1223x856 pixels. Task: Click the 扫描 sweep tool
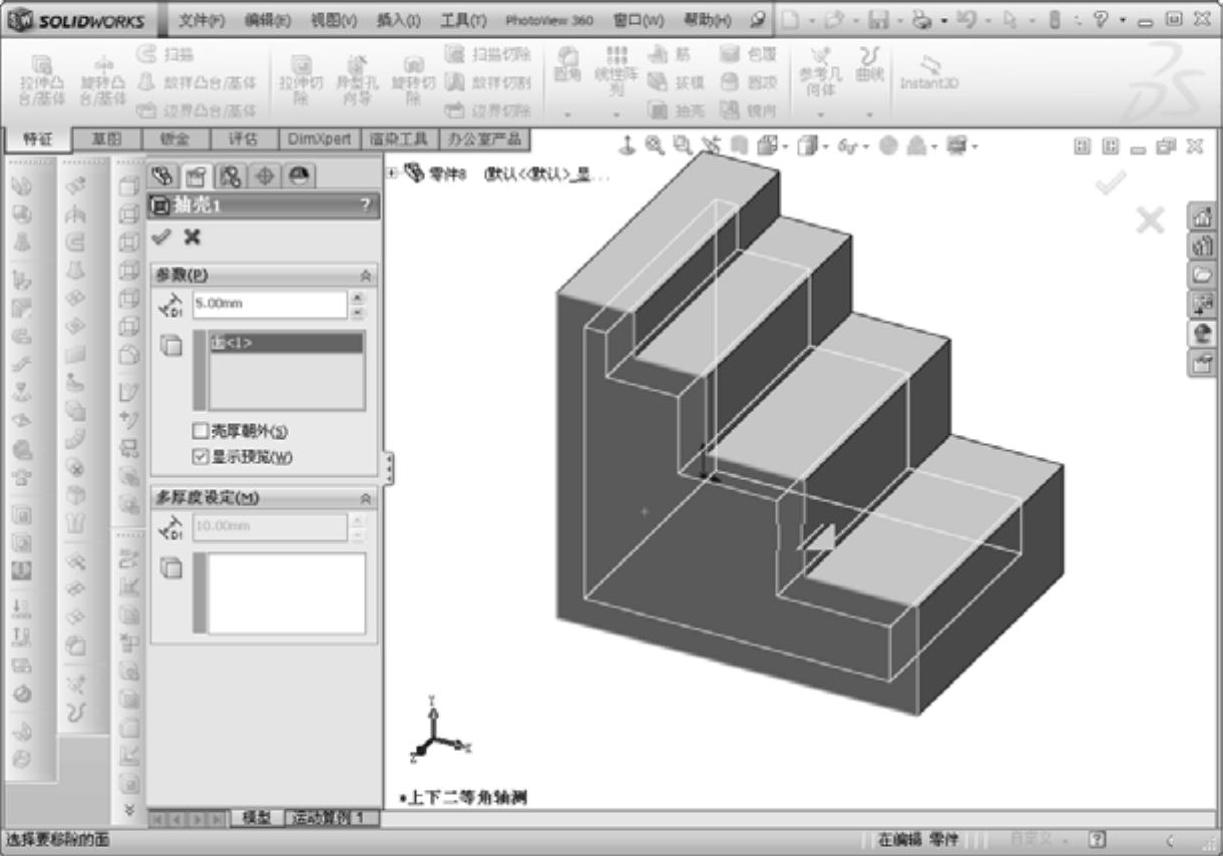pos(165,55)
